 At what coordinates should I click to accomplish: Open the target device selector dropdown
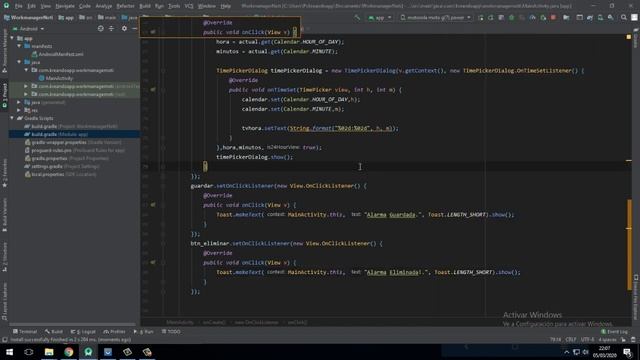436,18
